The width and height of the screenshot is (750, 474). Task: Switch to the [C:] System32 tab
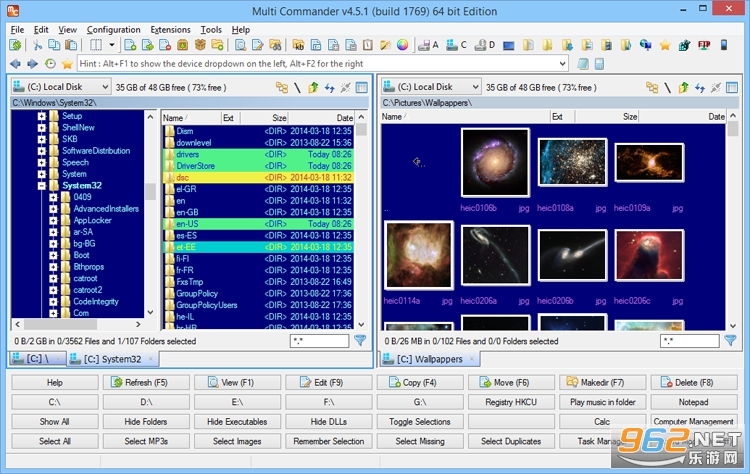112,359
